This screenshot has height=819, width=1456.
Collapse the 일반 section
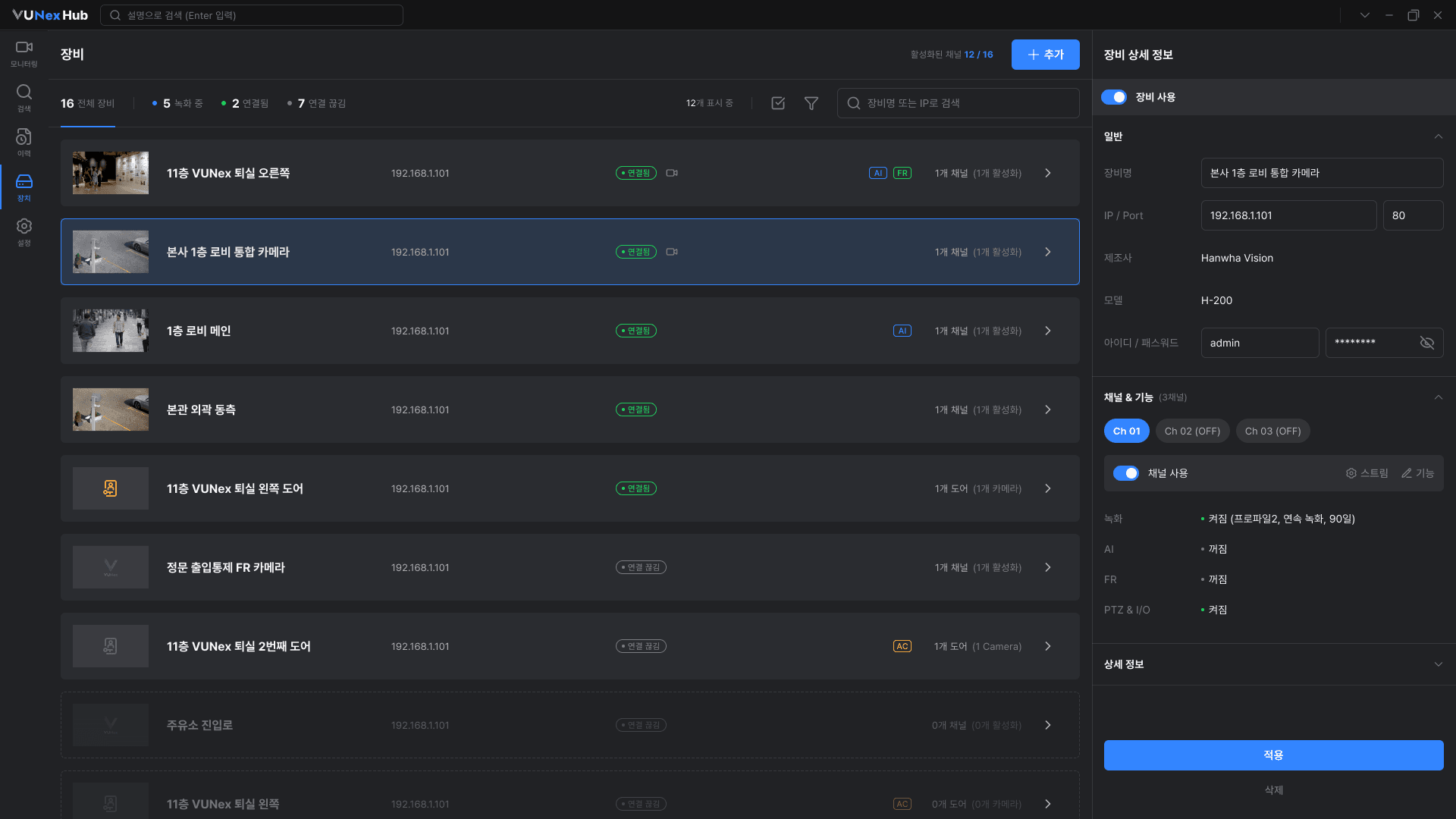coord(1439,136)
